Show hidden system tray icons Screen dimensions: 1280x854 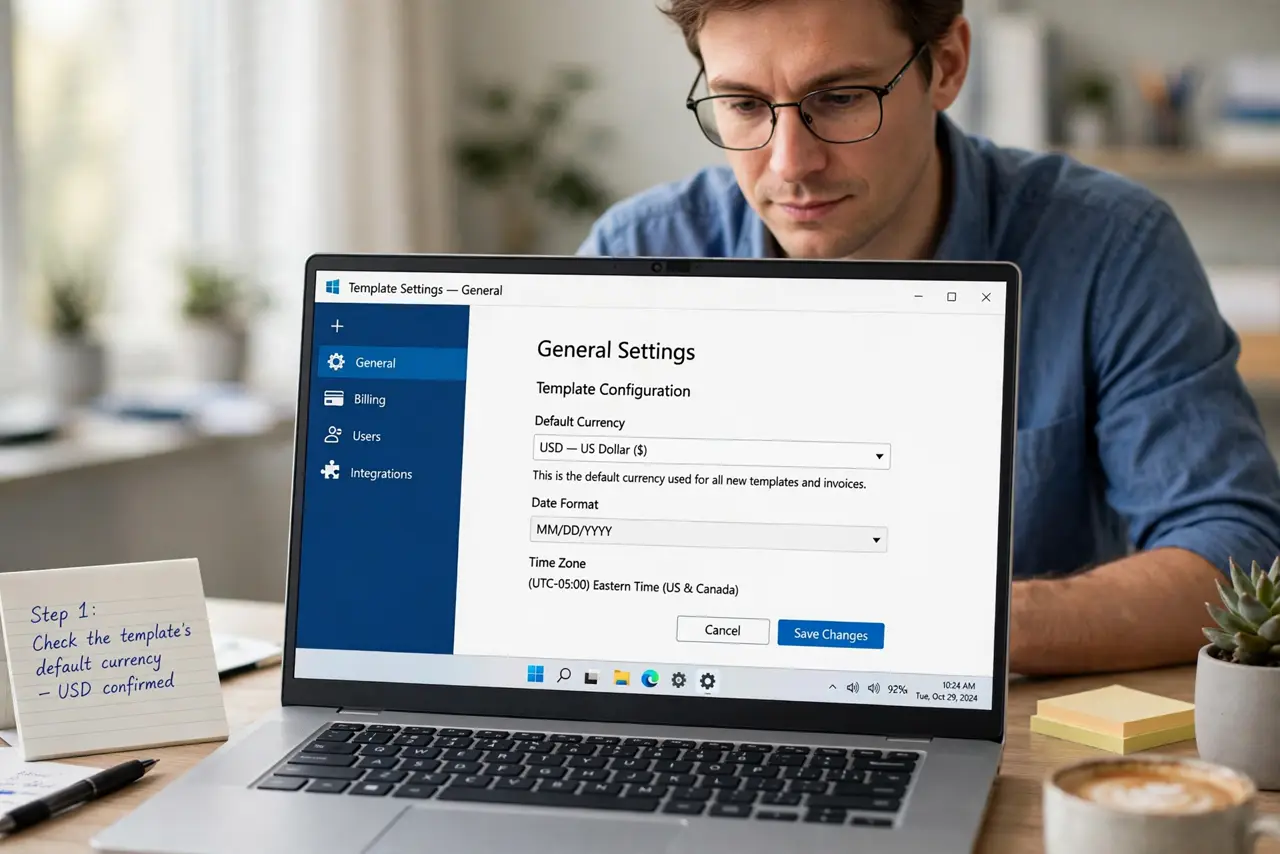pyautogui.click(x=833, y=687)
